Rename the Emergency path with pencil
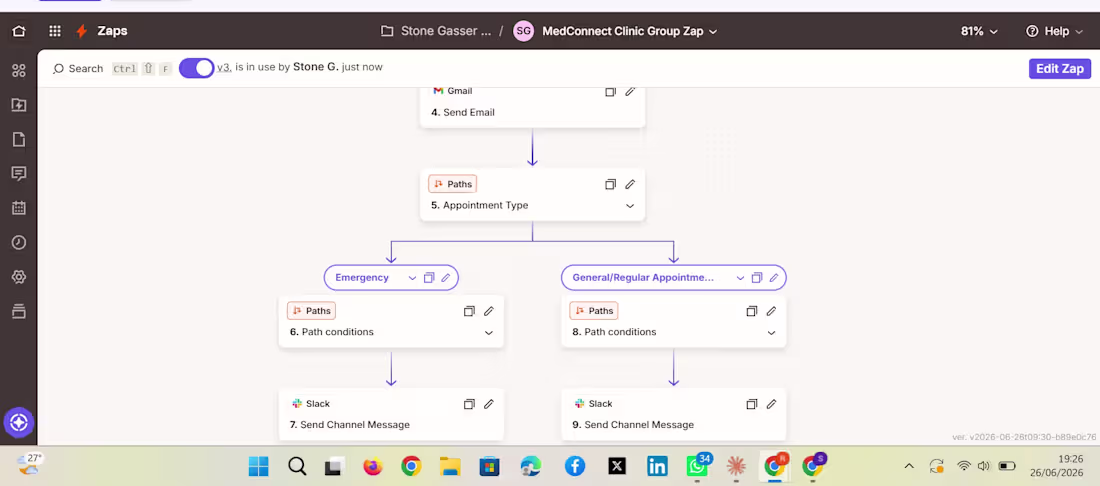This screenshot has width=1100, height=486. [445, 278]
